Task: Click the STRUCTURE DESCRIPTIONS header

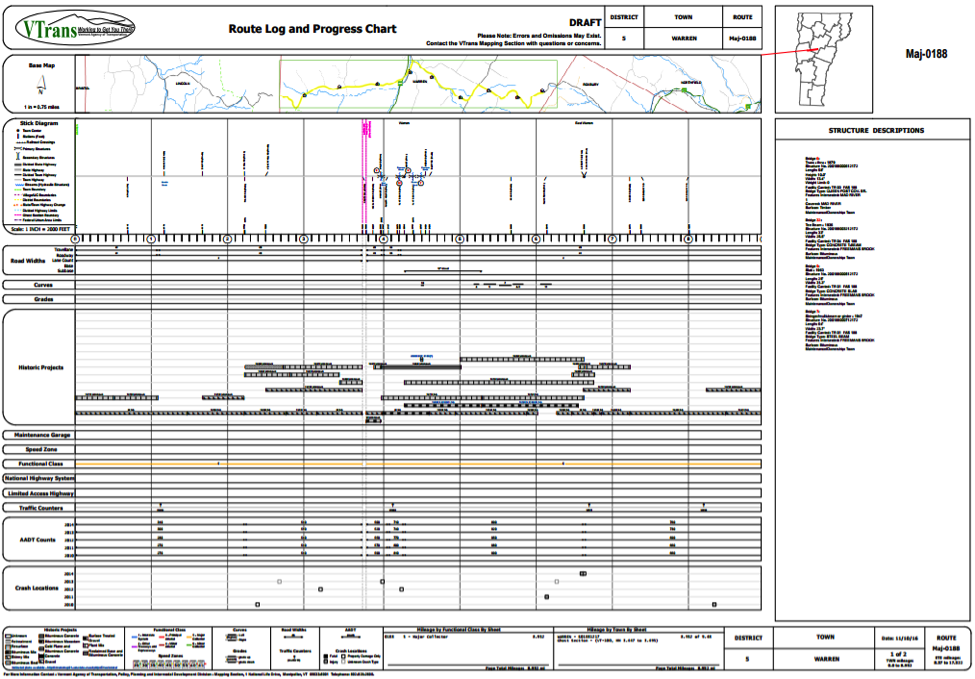Action: pyautogui.click(x=876, y=131)
